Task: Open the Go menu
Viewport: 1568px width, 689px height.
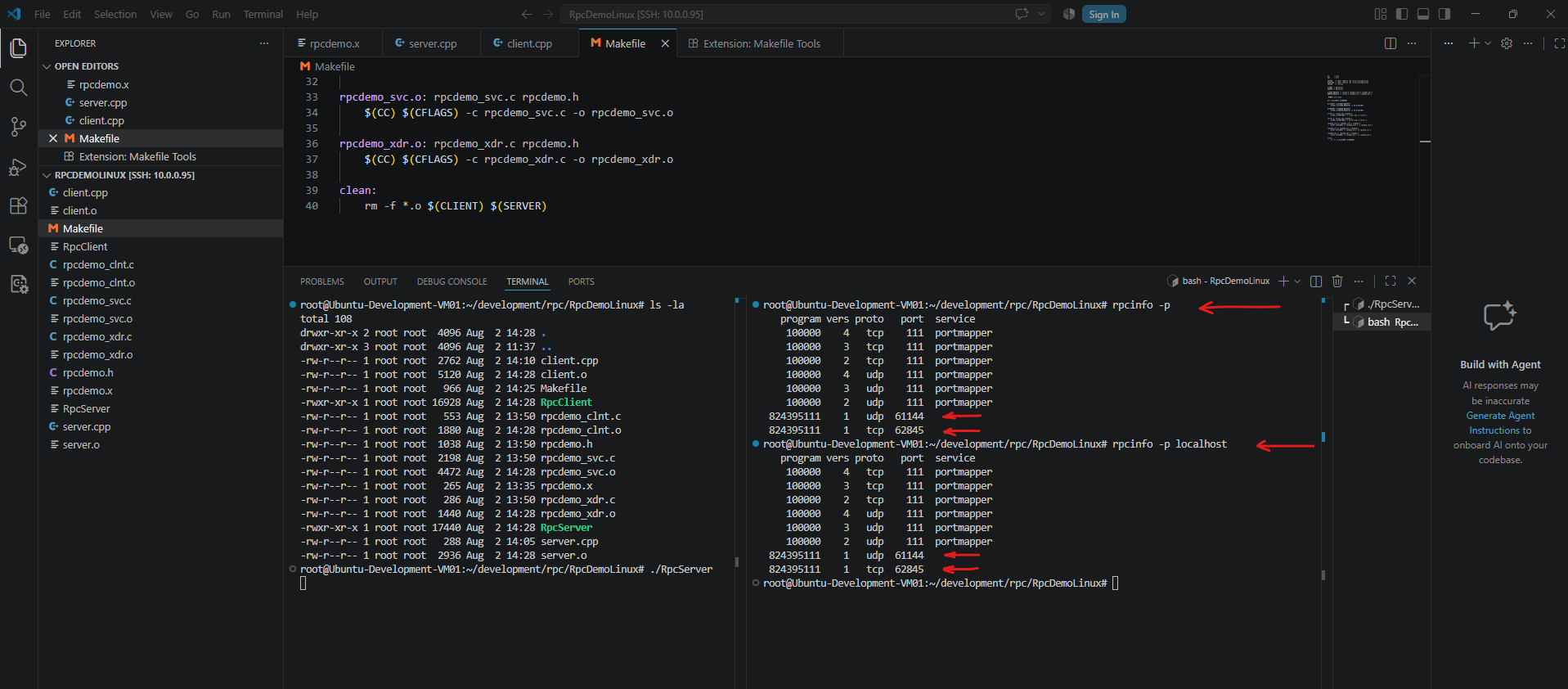Action: (x=192, y=14)
